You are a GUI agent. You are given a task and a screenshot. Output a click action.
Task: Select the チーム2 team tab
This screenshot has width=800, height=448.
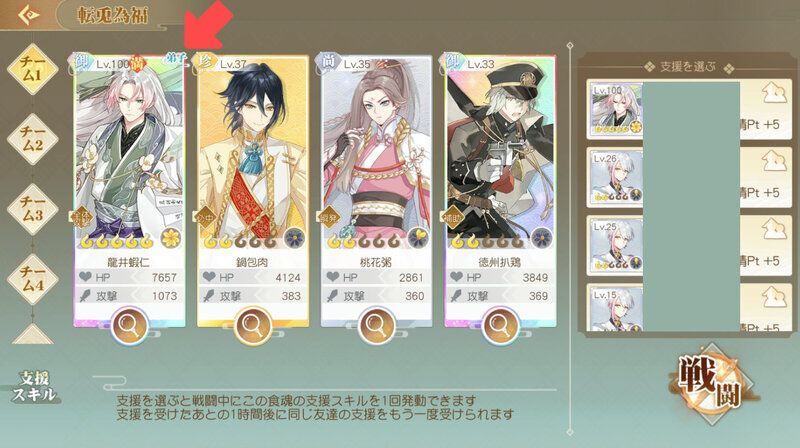tap(32, 139)
